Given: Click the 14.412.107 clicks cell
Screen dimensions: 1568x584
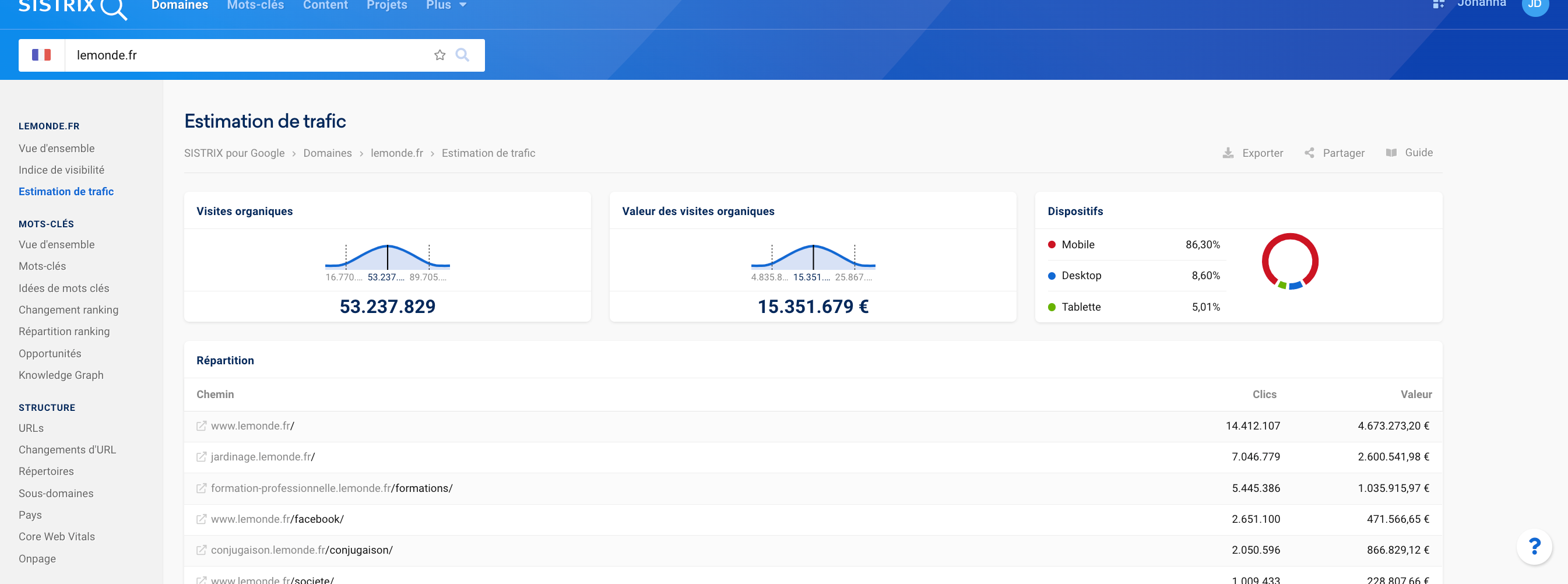Looking at the screenshot, I should click(x=1253, y=426).
